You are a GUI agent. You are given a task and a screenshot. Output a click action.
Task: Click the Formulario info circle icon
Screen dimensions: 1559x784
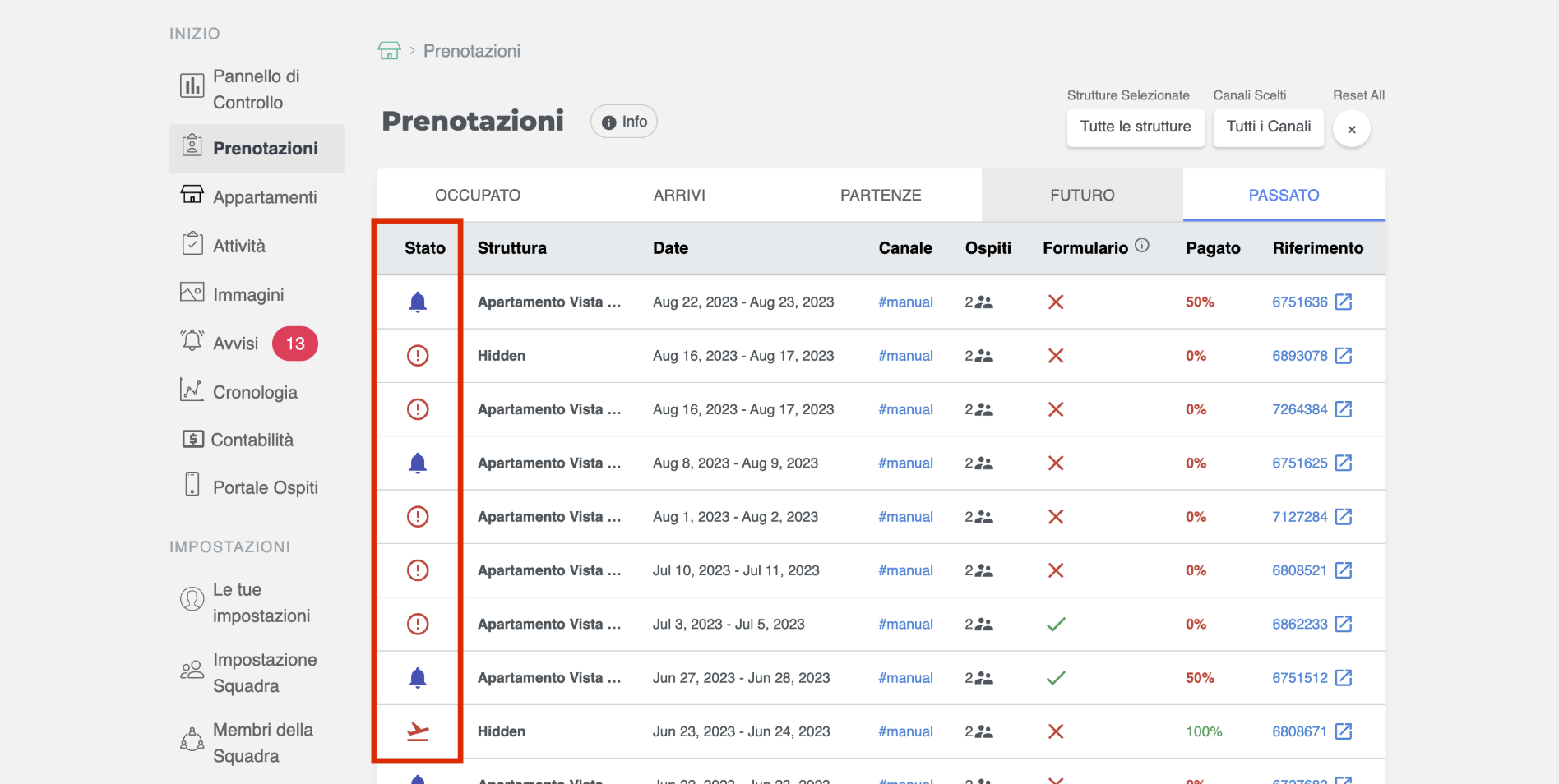pyautogui.click(x=1142, y=246)
